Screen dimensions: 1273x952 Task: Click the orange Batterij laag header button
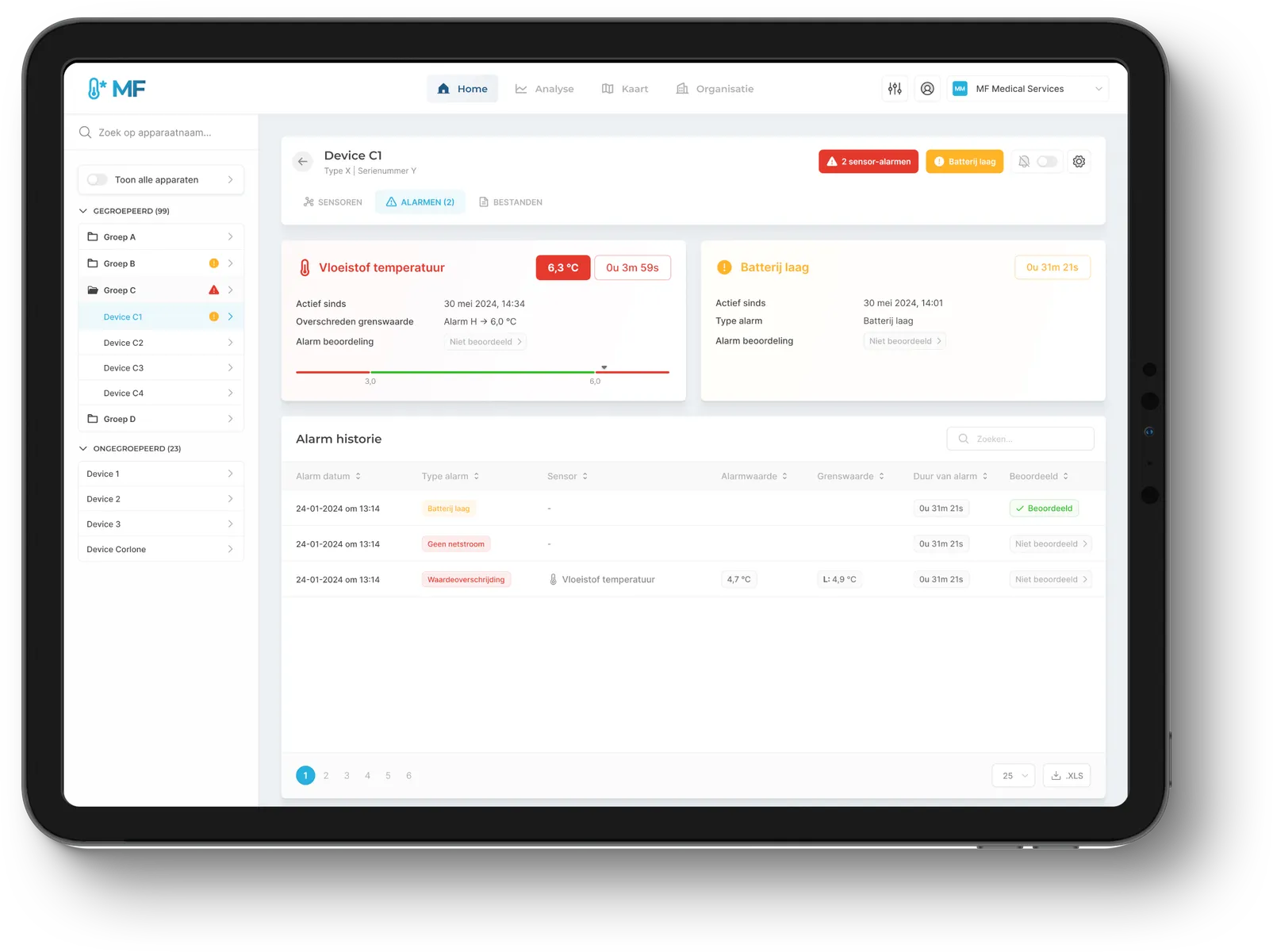964,162
